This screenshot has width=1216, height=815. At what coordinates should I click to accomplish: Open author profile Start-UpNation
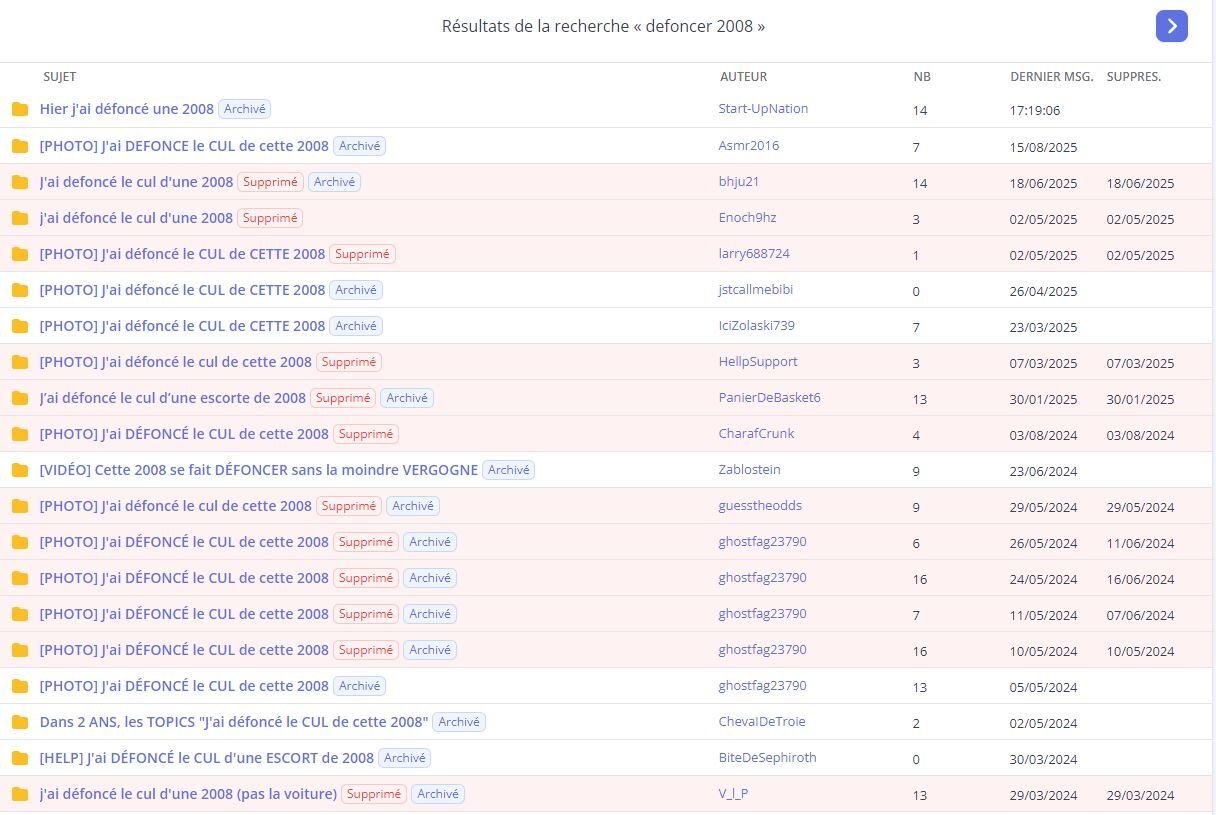coord(763,109)
